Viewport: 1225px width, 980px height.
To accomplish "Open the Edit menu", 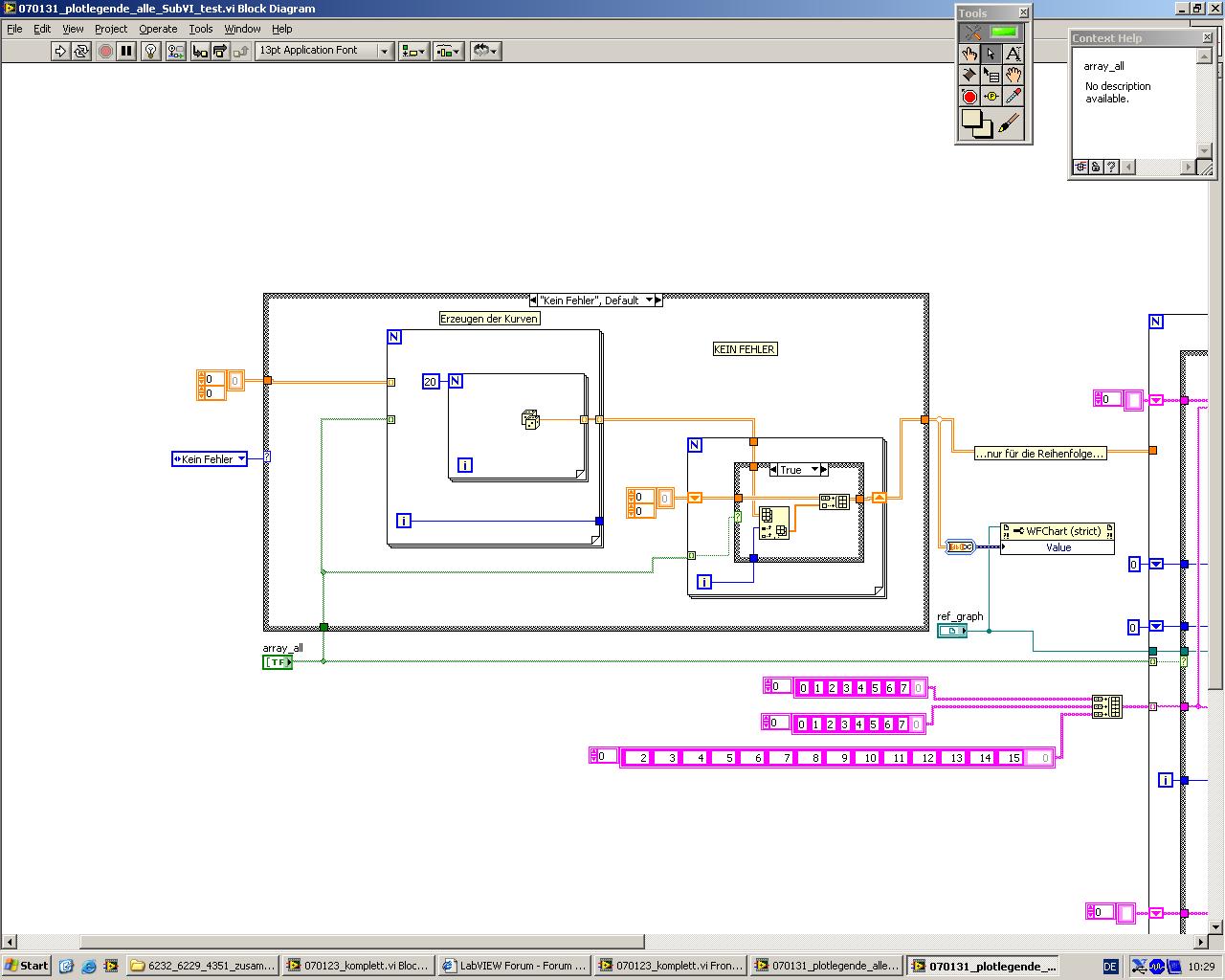I will coord(42,29).
